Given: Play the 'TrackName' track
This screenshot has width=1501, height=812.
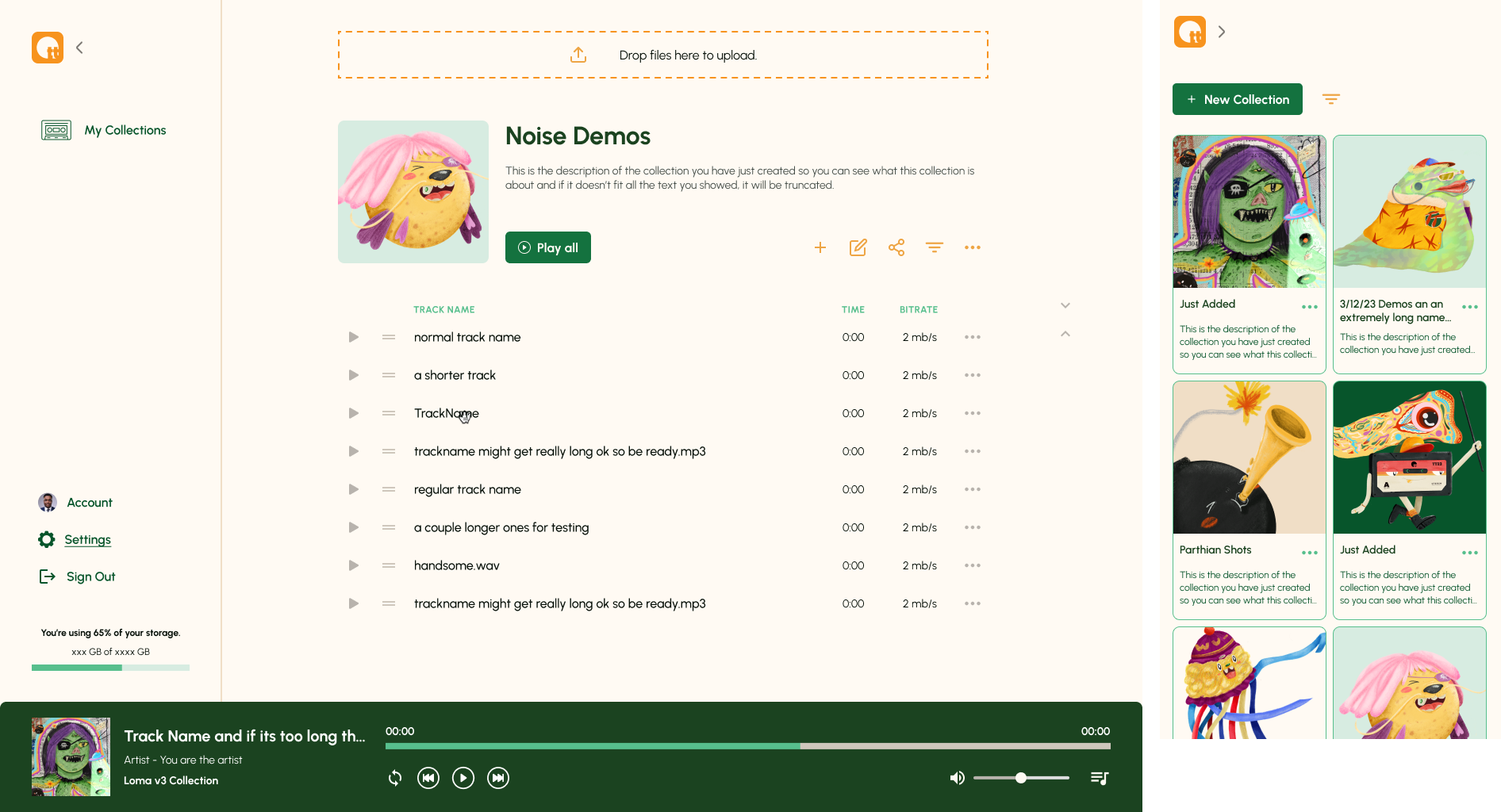Looking at the screenshot, I should [354, 413].
